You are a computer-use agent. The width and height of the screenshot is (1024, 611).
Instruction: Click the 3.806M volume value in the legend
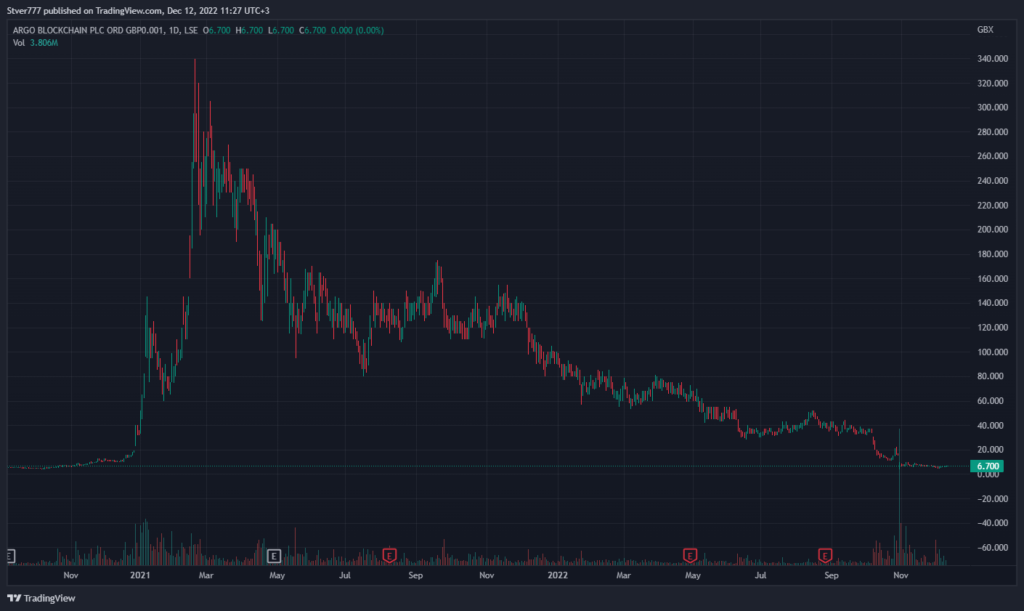point(43,43)
